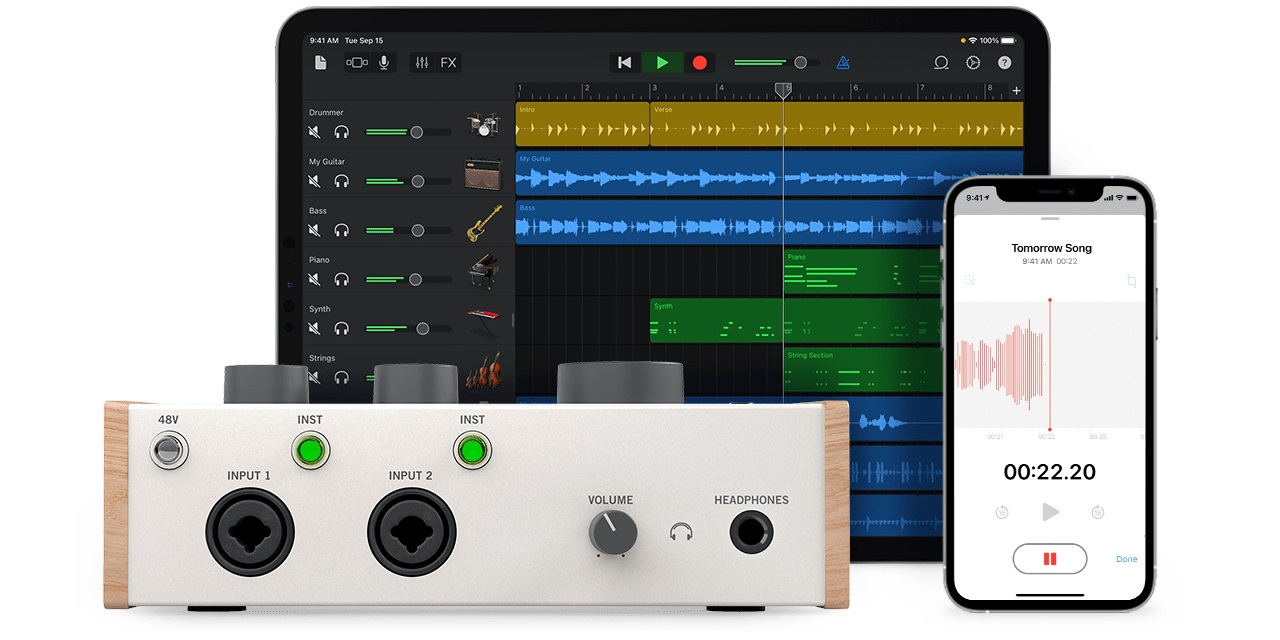The height and width of the screenshot is (640, 1280).
Task: Tap the drum kit icon on the Drummer track
Action: 484,124
